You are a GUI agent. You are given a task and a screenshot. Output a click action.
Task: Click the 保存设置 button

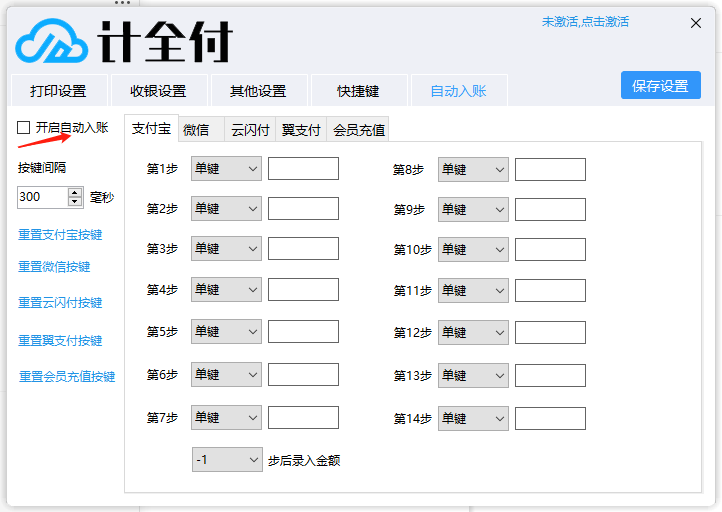[x=661, y=85]
